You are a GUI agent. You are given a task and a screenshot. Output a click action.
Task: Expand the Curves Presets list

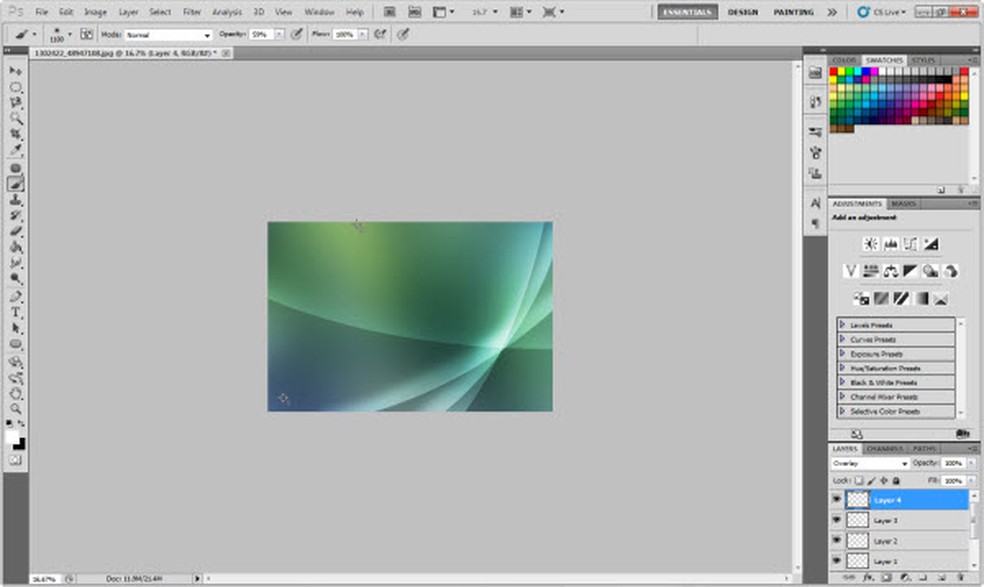coord(843,339)
